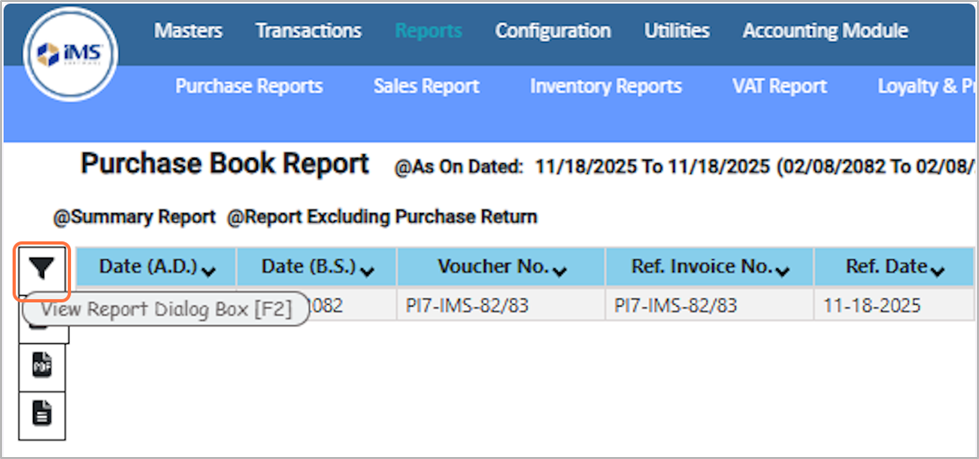Export the report using the PDF icon
The width and height of the screenshot is (979, 459).
(x=42, y=366)
